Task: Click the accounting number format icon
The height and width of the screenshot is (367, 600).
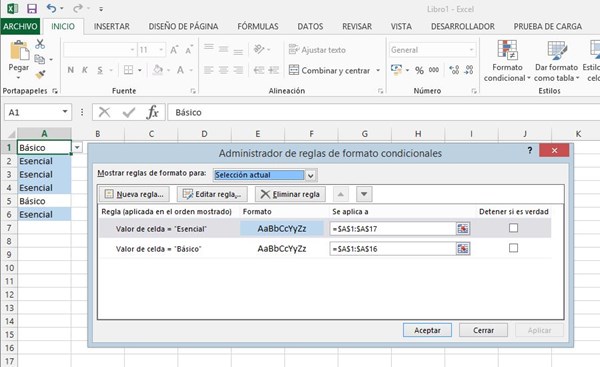Action: (396, 70)
